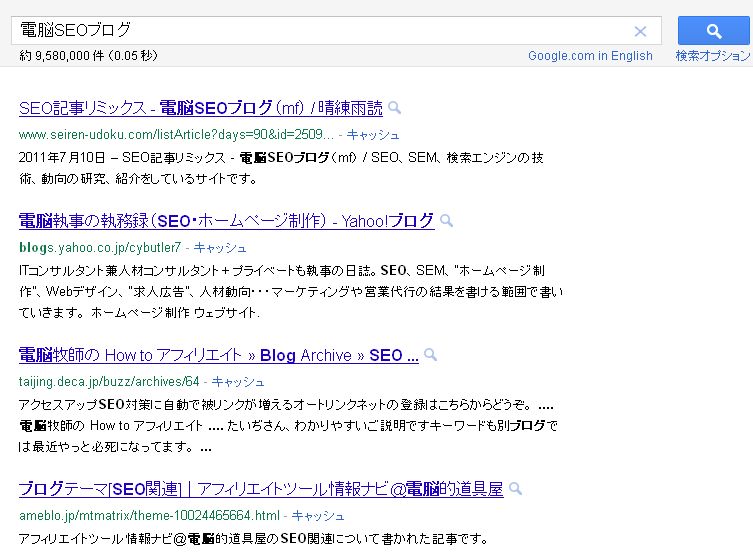Image resolution: width=753 pixels, height=555 pixels.
Task: Clear the search box with the X icon
Action: click(640, 32)
